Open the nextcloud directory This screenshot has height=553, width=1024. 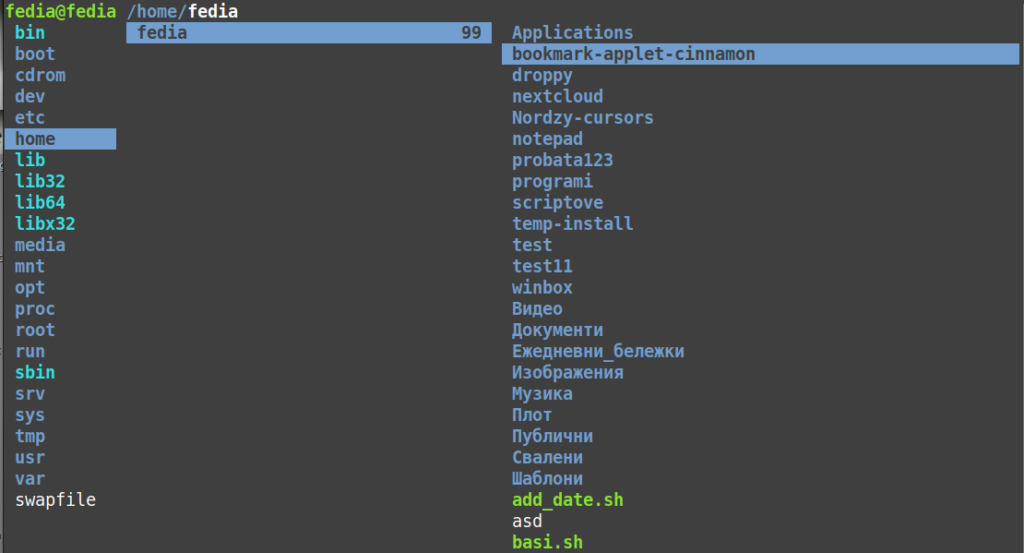pos(557,97)
